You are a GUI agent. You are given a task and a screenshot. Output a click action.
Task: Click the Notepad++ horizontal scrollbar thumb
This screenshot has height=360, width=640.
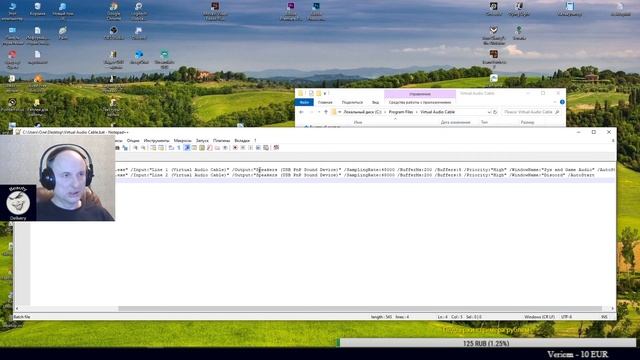click(x=360, y=309)
